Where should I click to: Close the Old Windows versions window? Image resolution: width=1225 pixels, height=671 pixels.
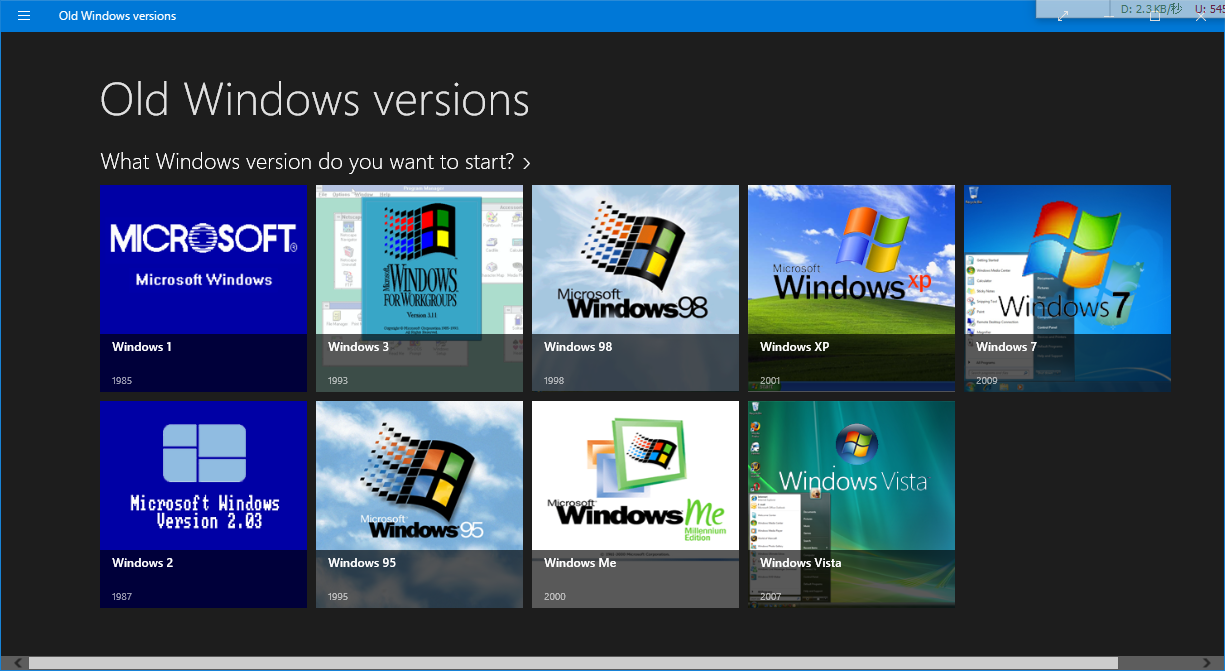coord(1201,16)
